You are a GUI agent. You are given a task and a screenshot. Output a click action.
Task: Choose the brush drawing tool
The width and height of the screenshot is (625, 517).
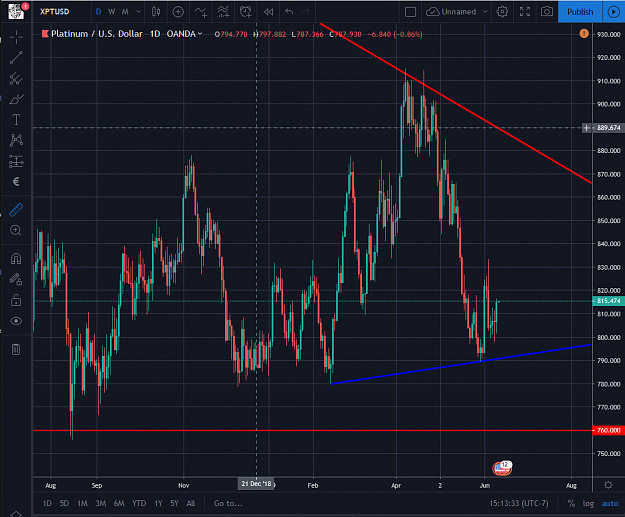(x=16, y=99)
